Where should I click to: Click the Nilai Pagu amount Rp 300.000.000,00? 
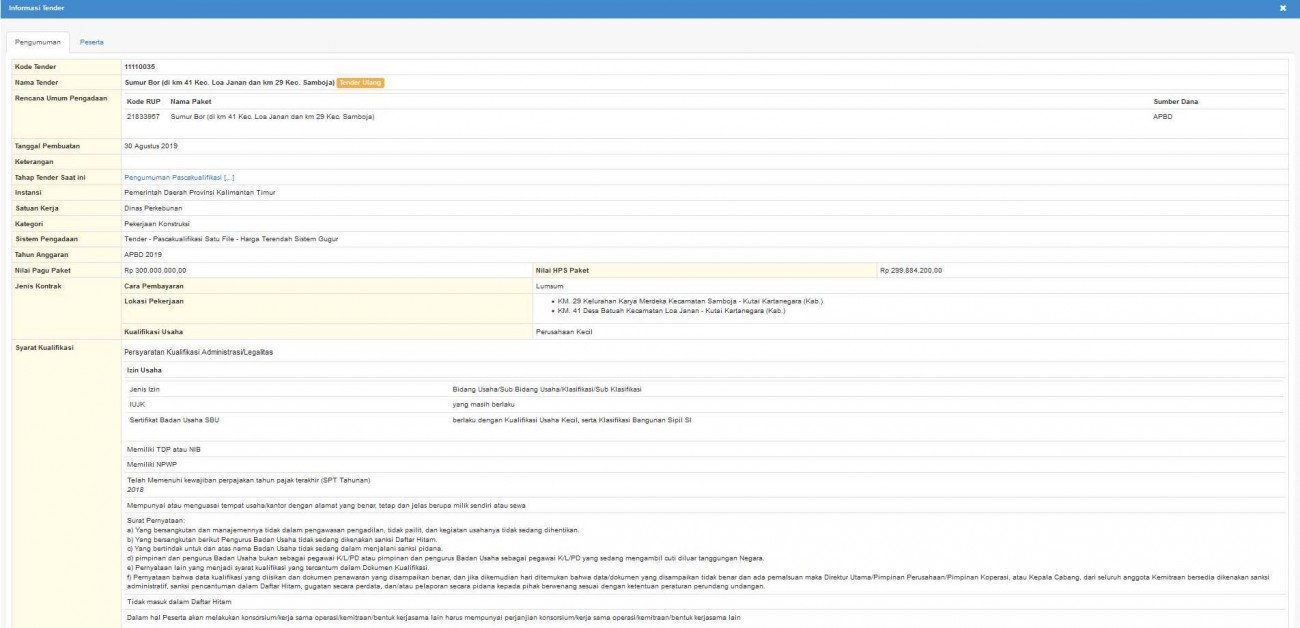[155, 270]
